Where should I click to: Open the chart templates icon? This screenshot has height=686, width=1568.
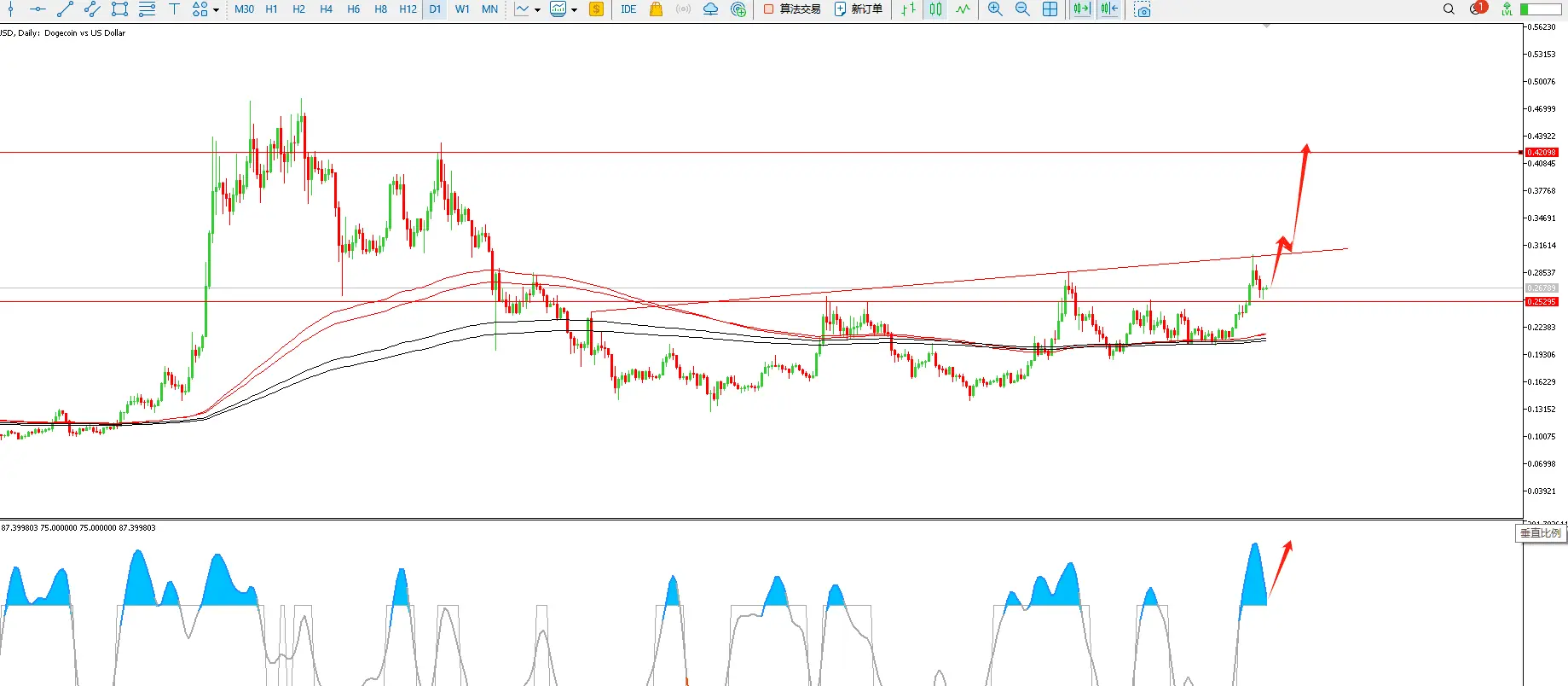point(558,9)
